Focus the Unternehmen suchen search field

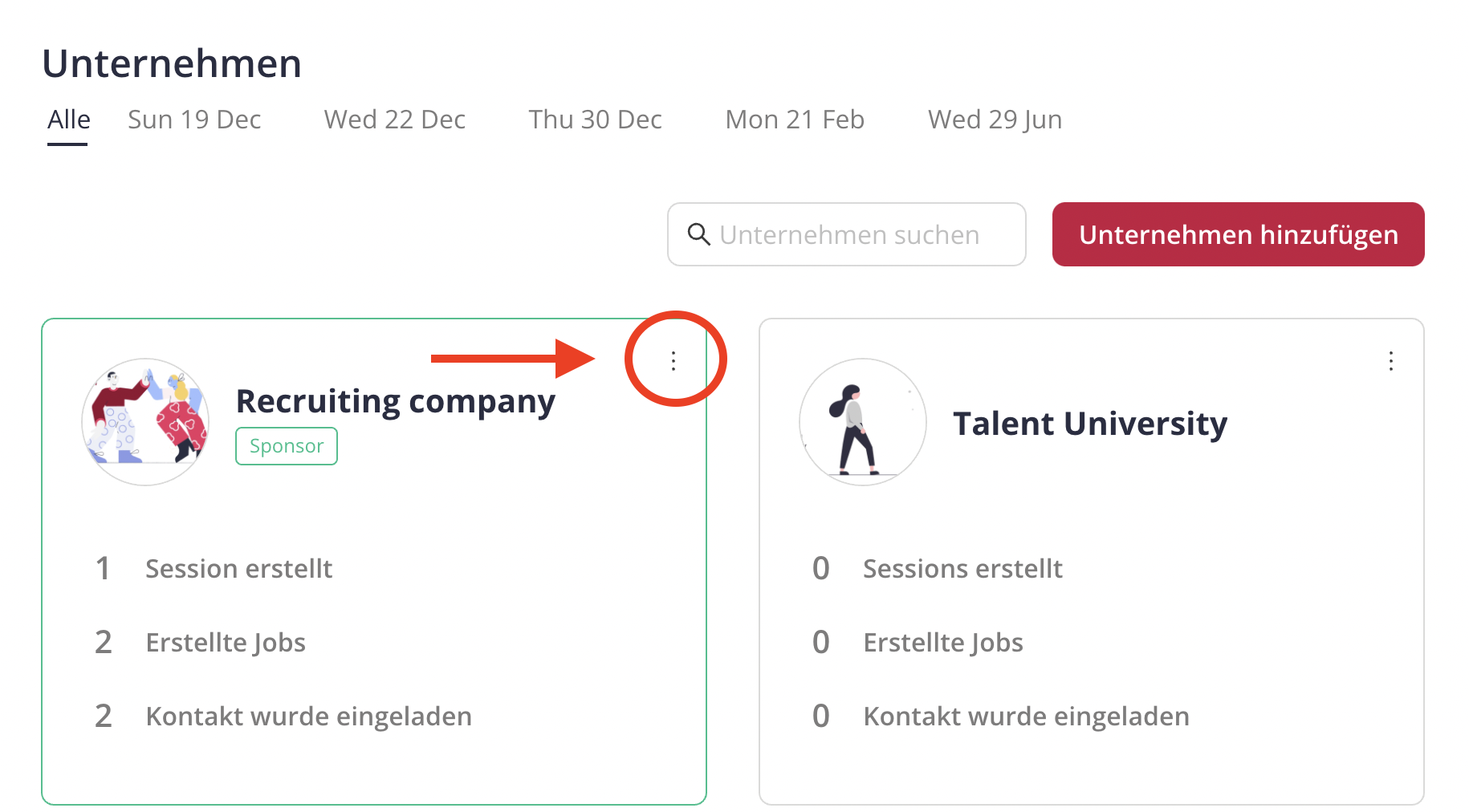[847, 234]
